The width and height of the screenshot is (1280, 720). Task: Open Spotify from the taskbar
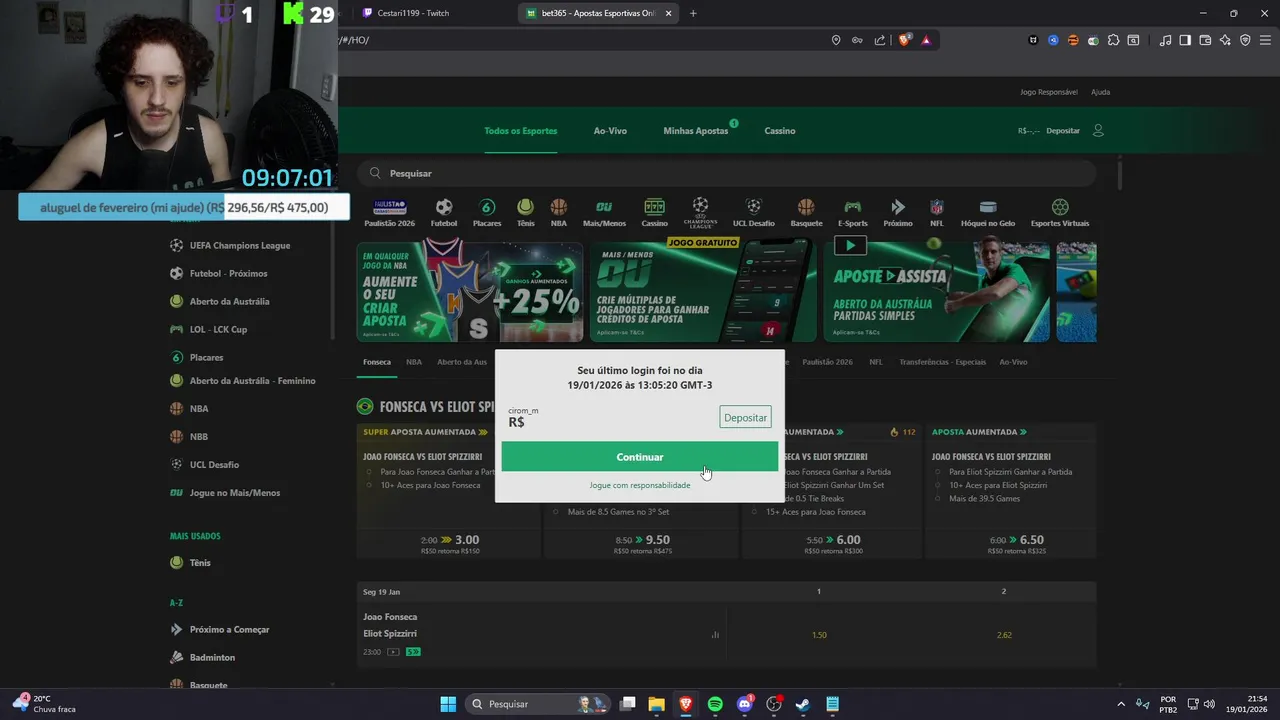[x=715, y=704]
